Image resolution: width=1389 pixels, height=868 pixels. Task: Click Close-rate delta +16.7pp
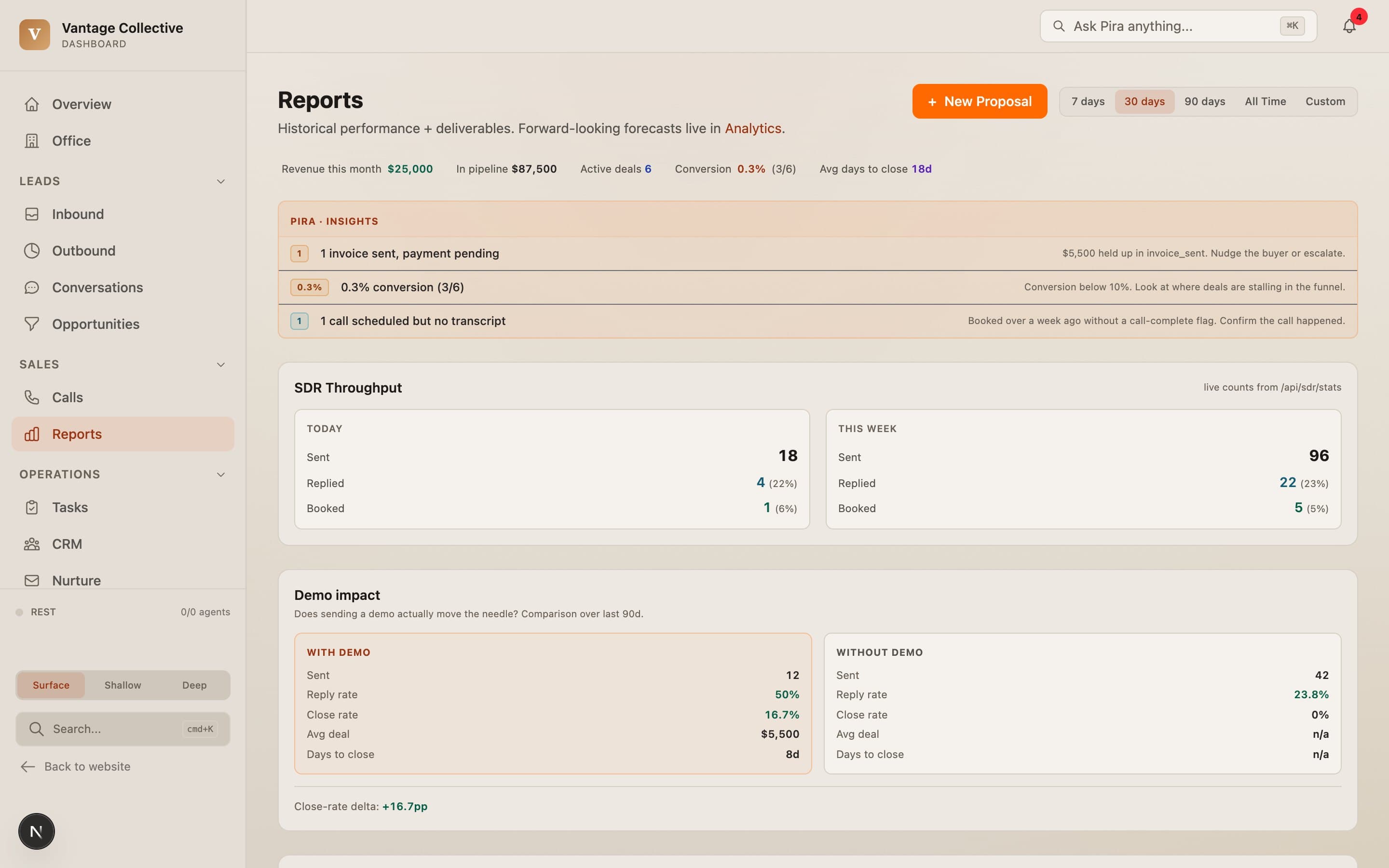point(360,807)
